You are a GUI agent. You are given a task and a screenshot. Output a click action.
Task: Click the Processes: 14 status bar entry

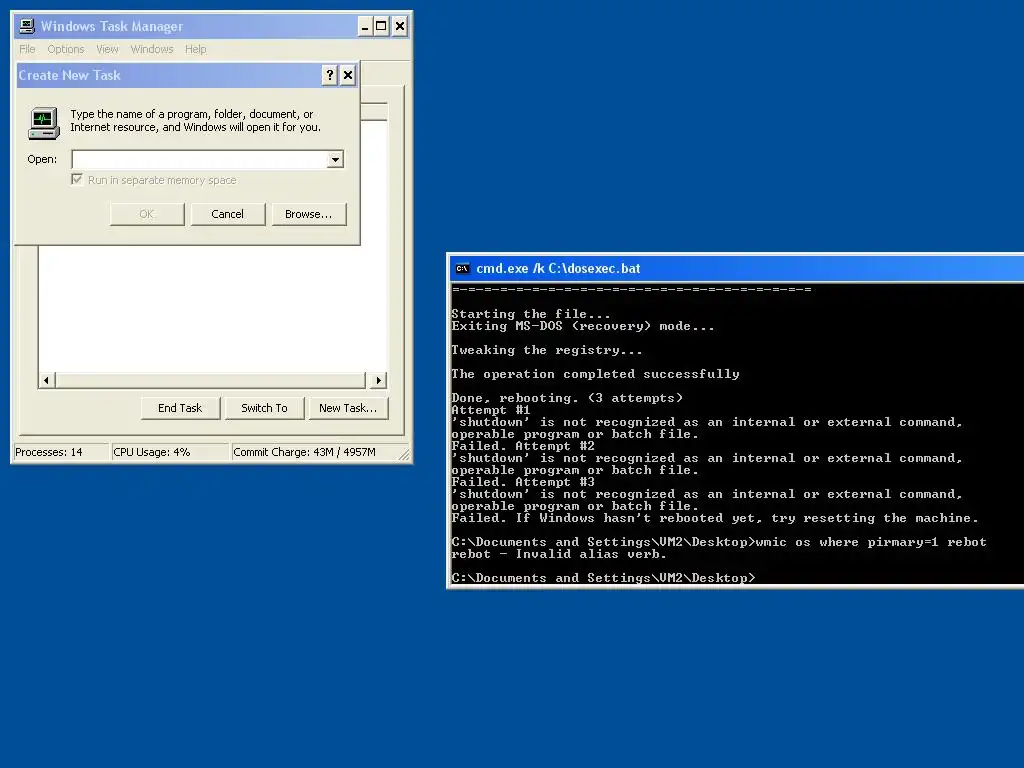[61, 452]
